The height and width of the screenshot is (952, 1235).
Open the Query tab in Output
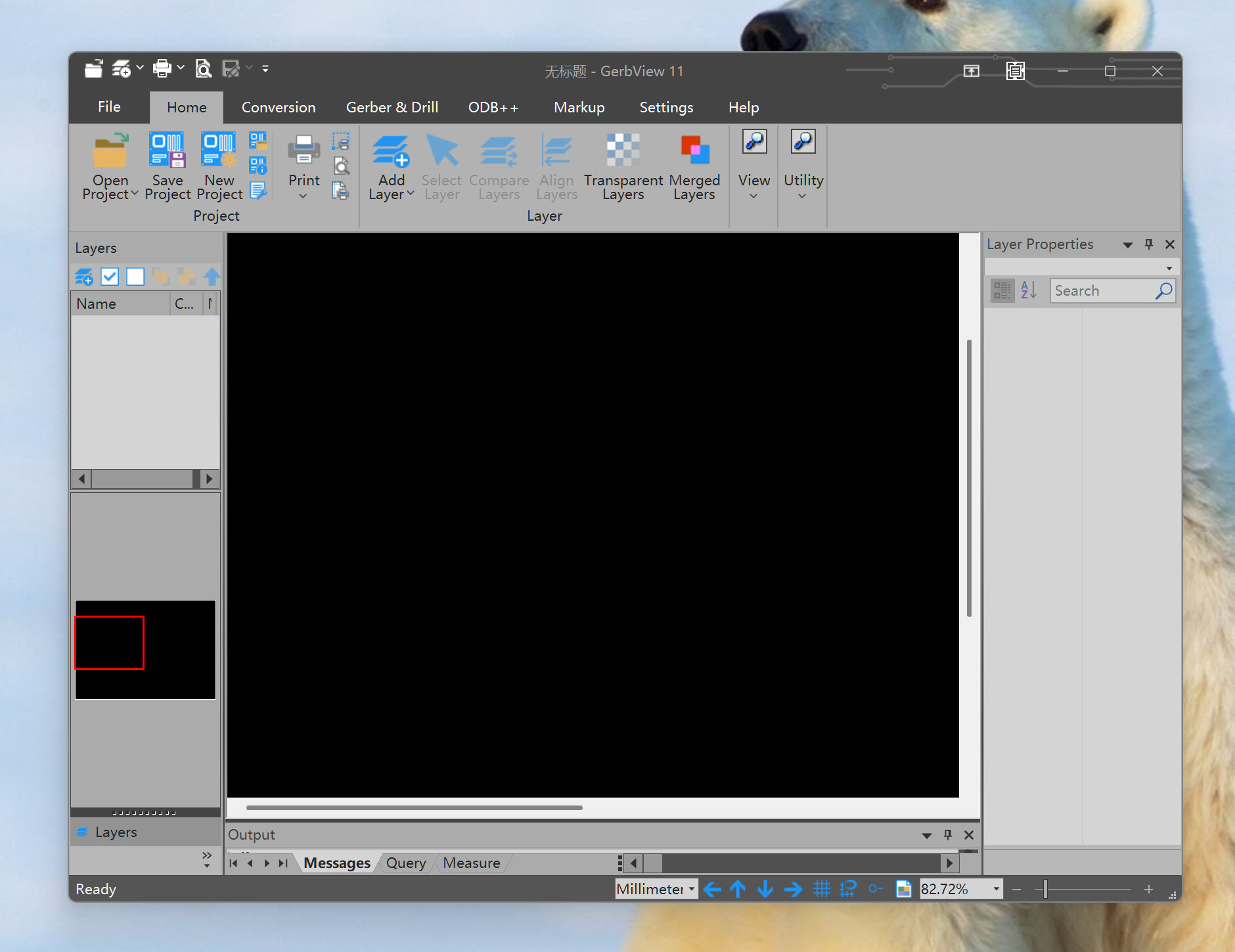click(x=406, y=863)
